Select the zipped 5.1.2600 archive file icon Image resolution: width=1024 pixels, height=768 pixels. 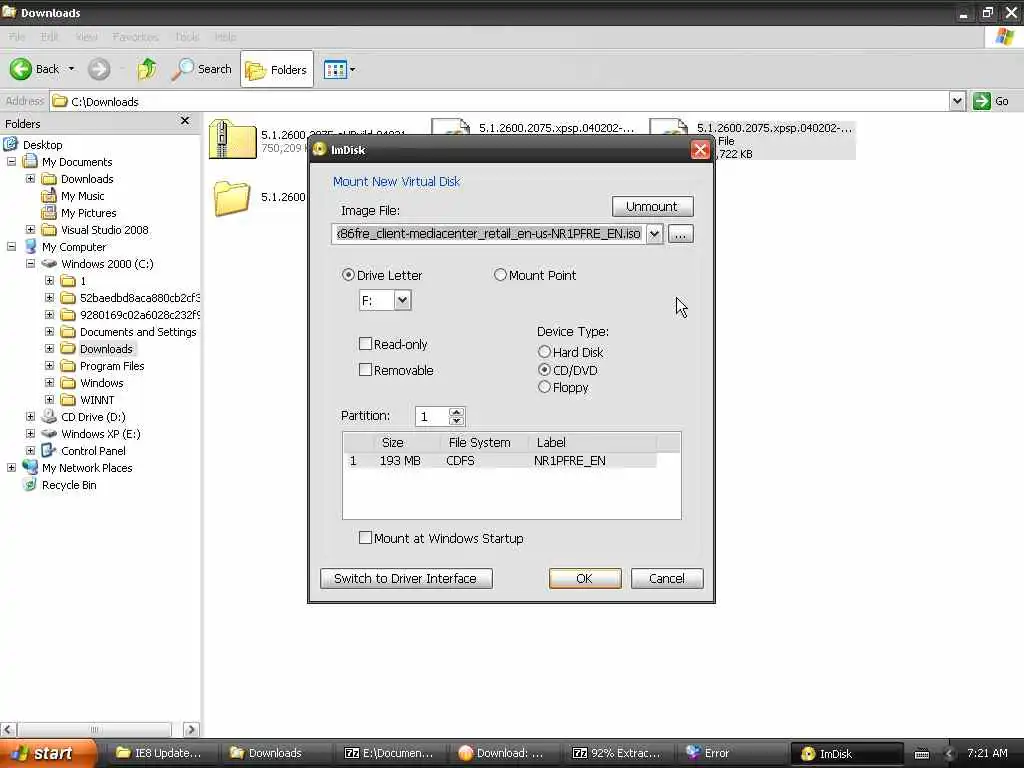point(232,139)
